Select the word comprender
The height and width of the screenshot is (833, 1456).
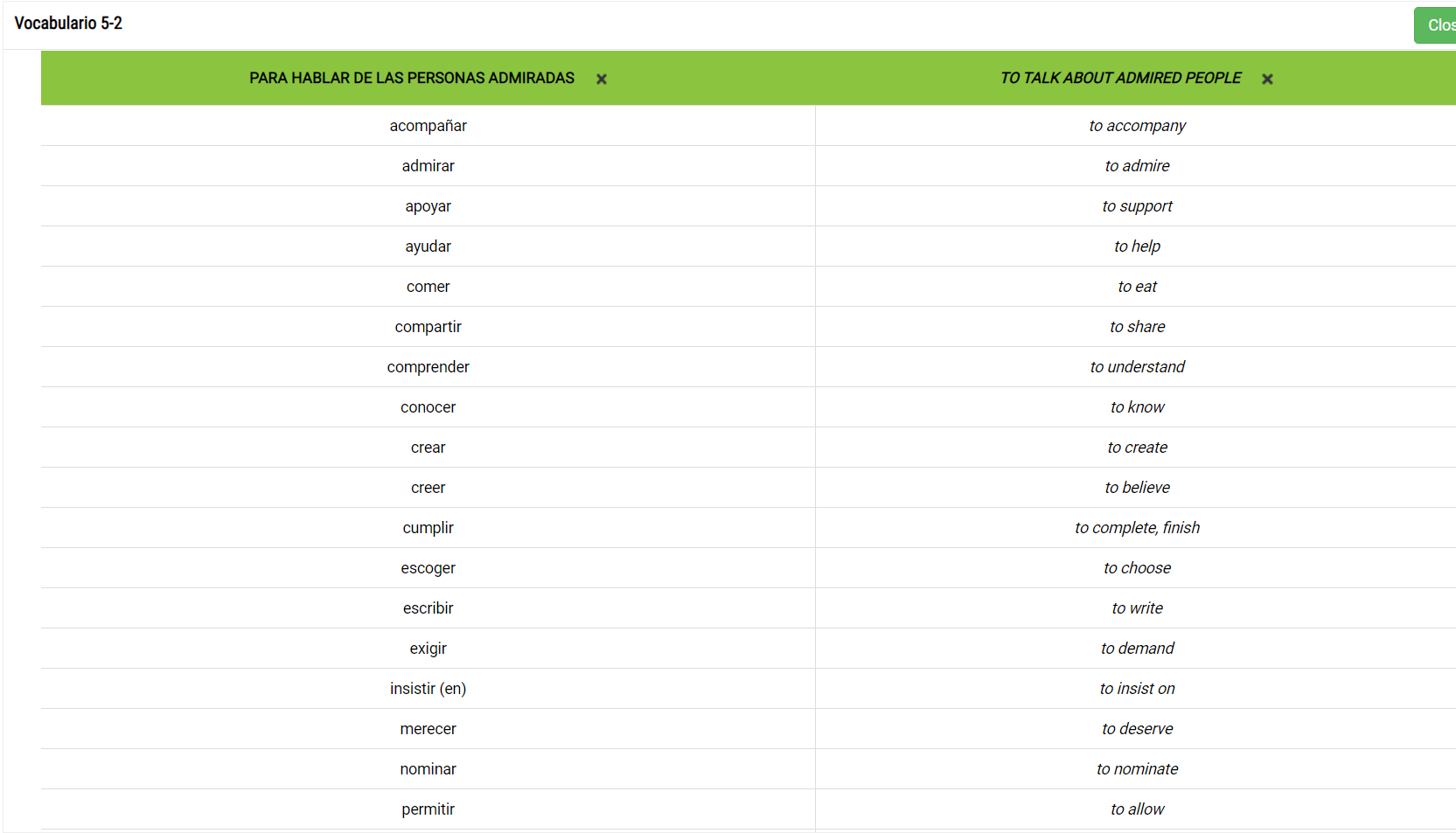[x=428, y=367]
